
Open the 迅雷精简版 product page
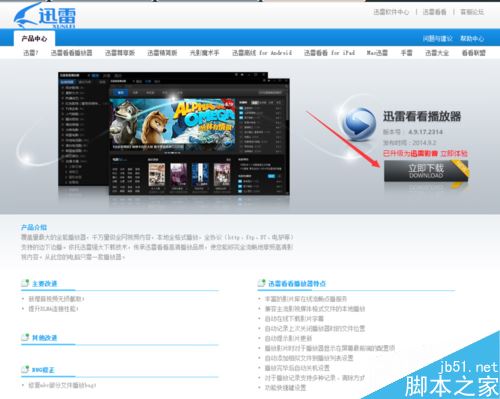coord(162,53)
